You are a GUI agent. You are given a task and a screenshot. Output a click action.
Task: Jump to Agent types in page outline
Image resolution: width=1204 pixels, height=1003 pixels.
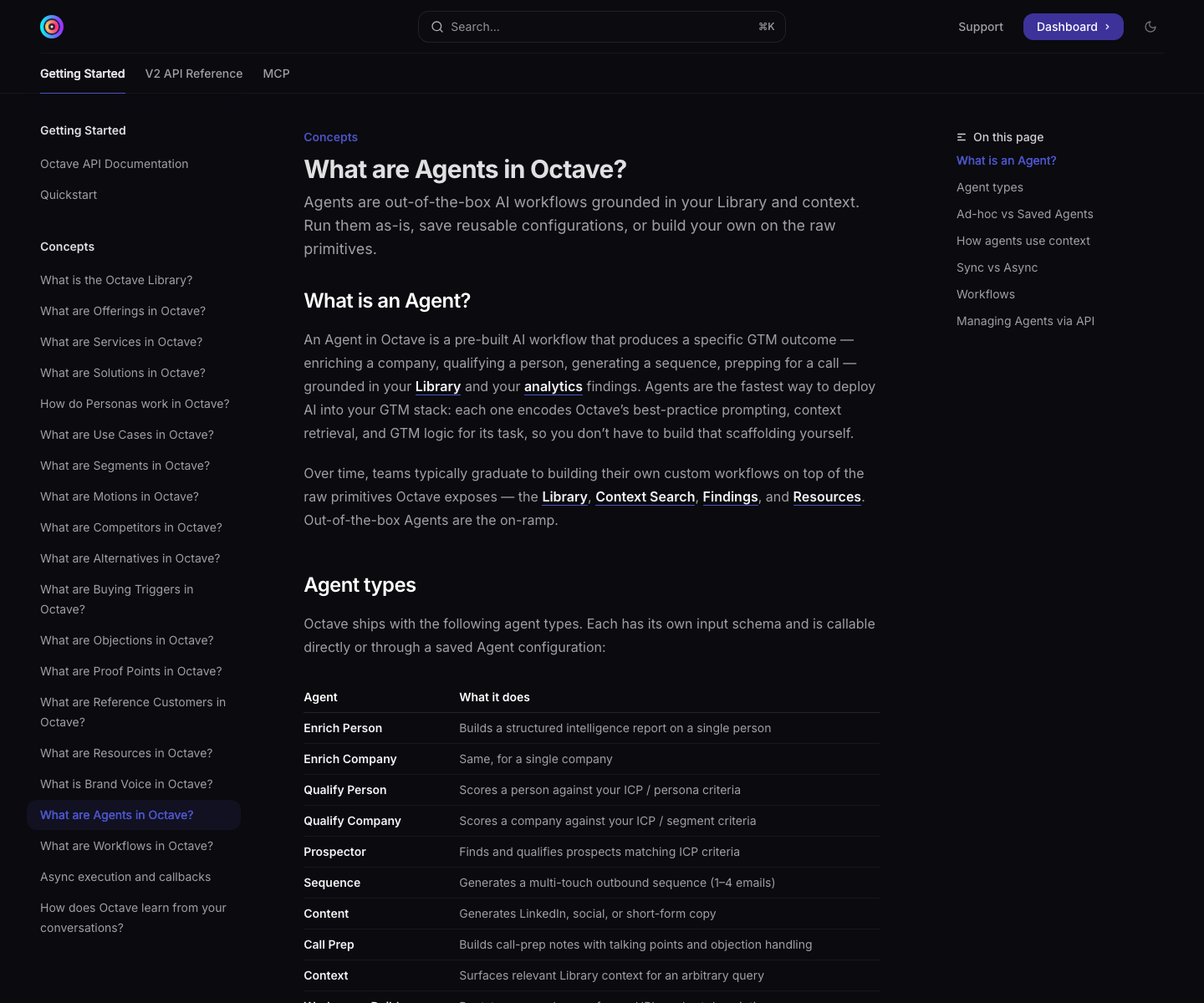990,187
